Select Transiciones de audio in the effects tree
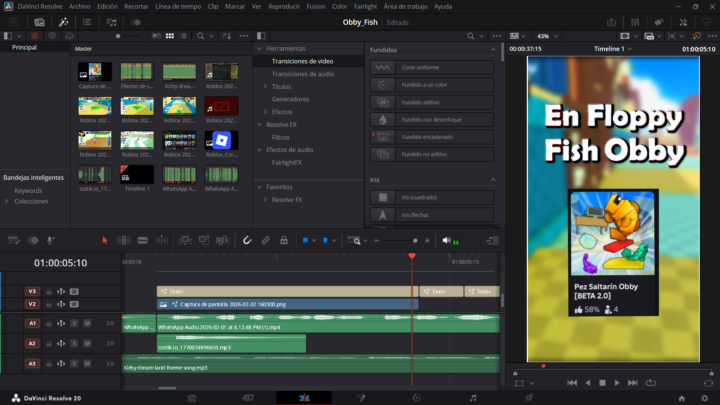 tap(303, 74)
